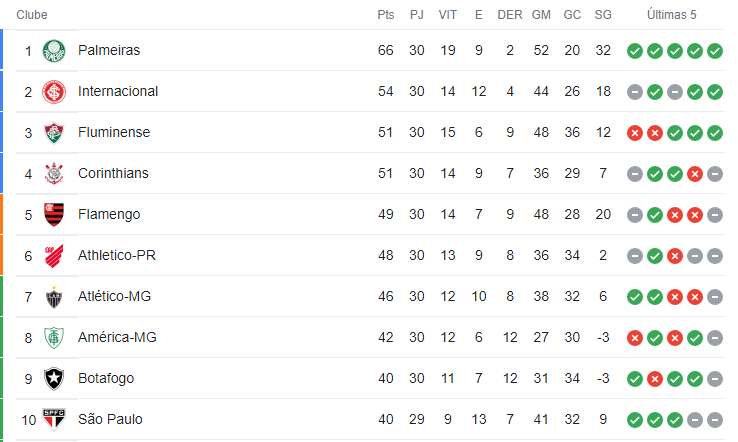
Task: Click the Fluminense club crest
Action: tap(54, 133)
